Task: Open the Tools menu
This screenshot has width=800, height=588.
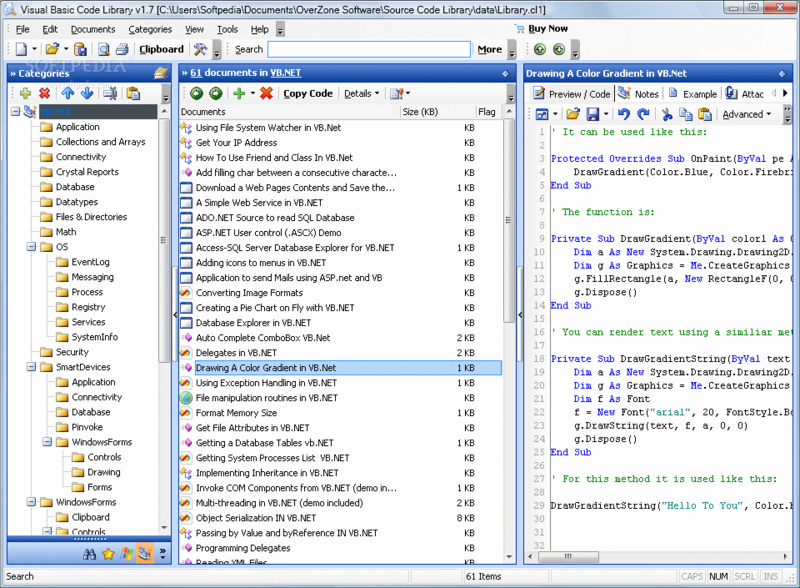Action: coord(227,30)
